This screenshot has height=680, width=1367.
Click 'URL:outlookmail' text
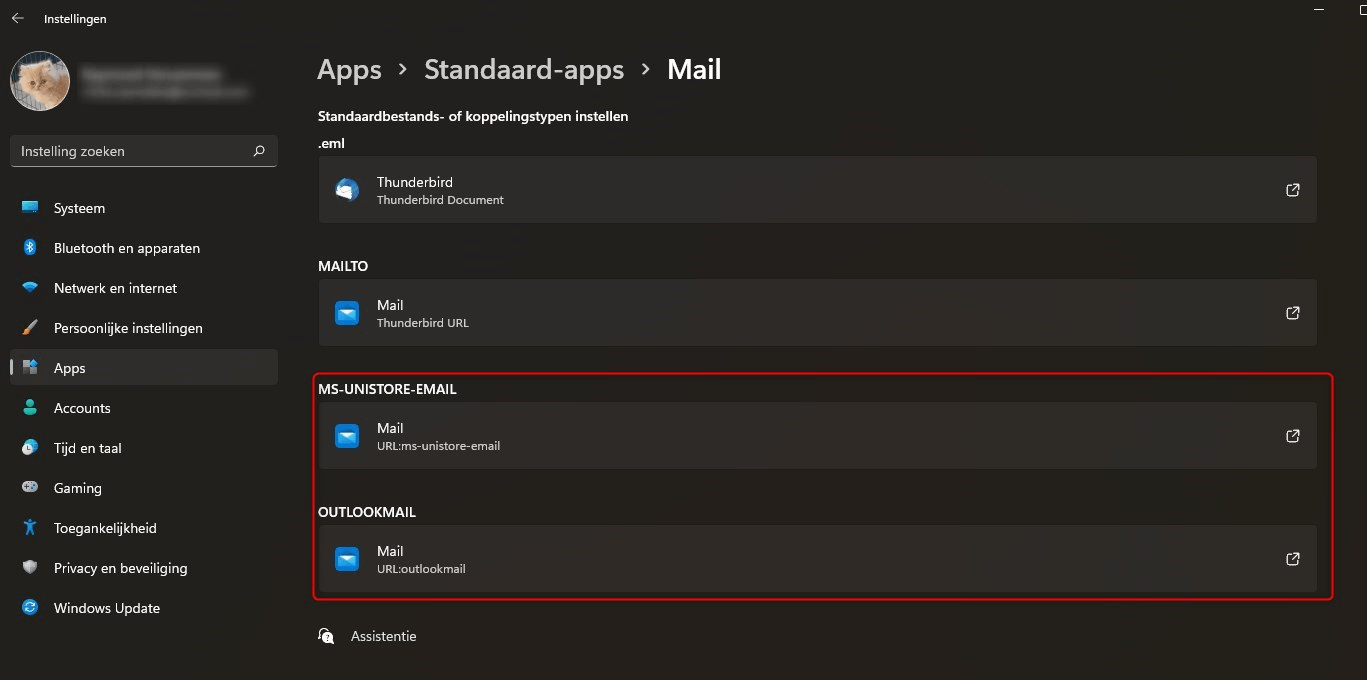click(421, 569)
